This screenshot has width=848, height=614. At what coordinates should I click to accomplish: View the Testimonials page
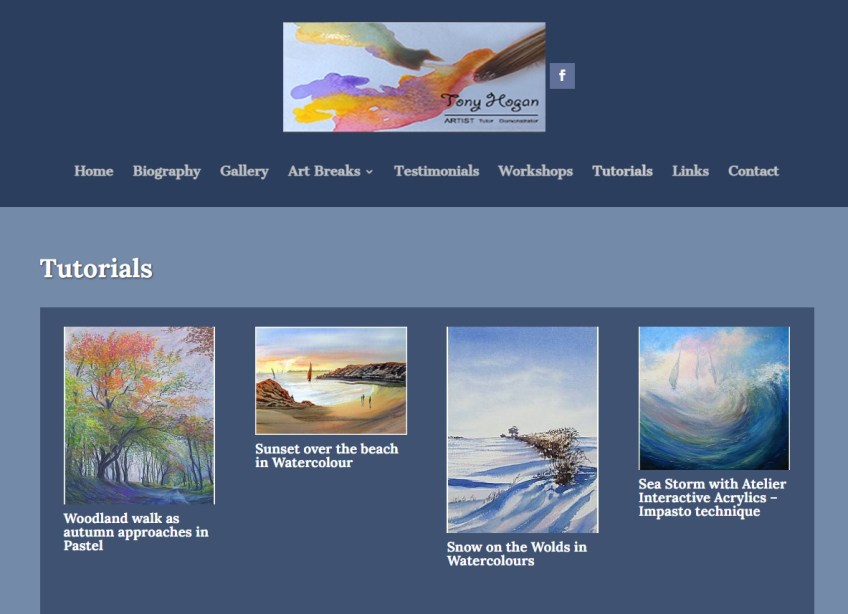click(x=436, y=171)
